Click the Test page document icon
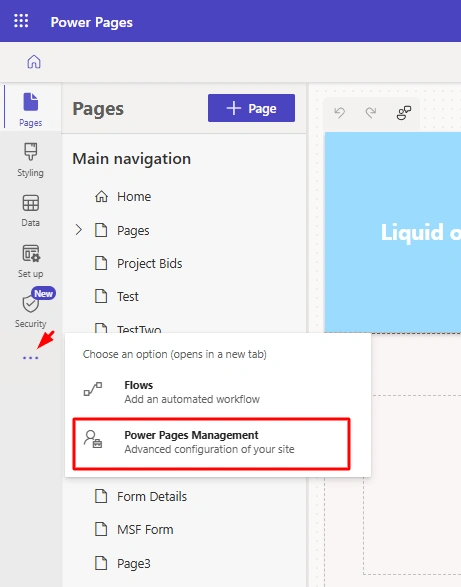The width and height of the screenshot is (461, 587). pyautogui.click(x=101, y=296)
